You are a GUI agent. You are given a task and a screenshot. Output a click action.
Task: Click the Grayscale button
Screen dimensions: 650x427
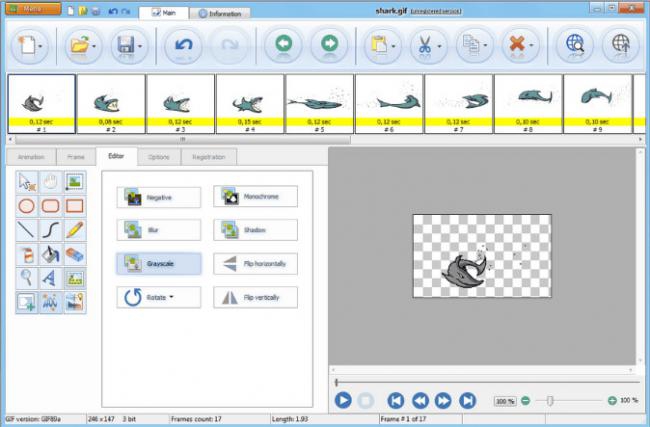coord(159,264)
